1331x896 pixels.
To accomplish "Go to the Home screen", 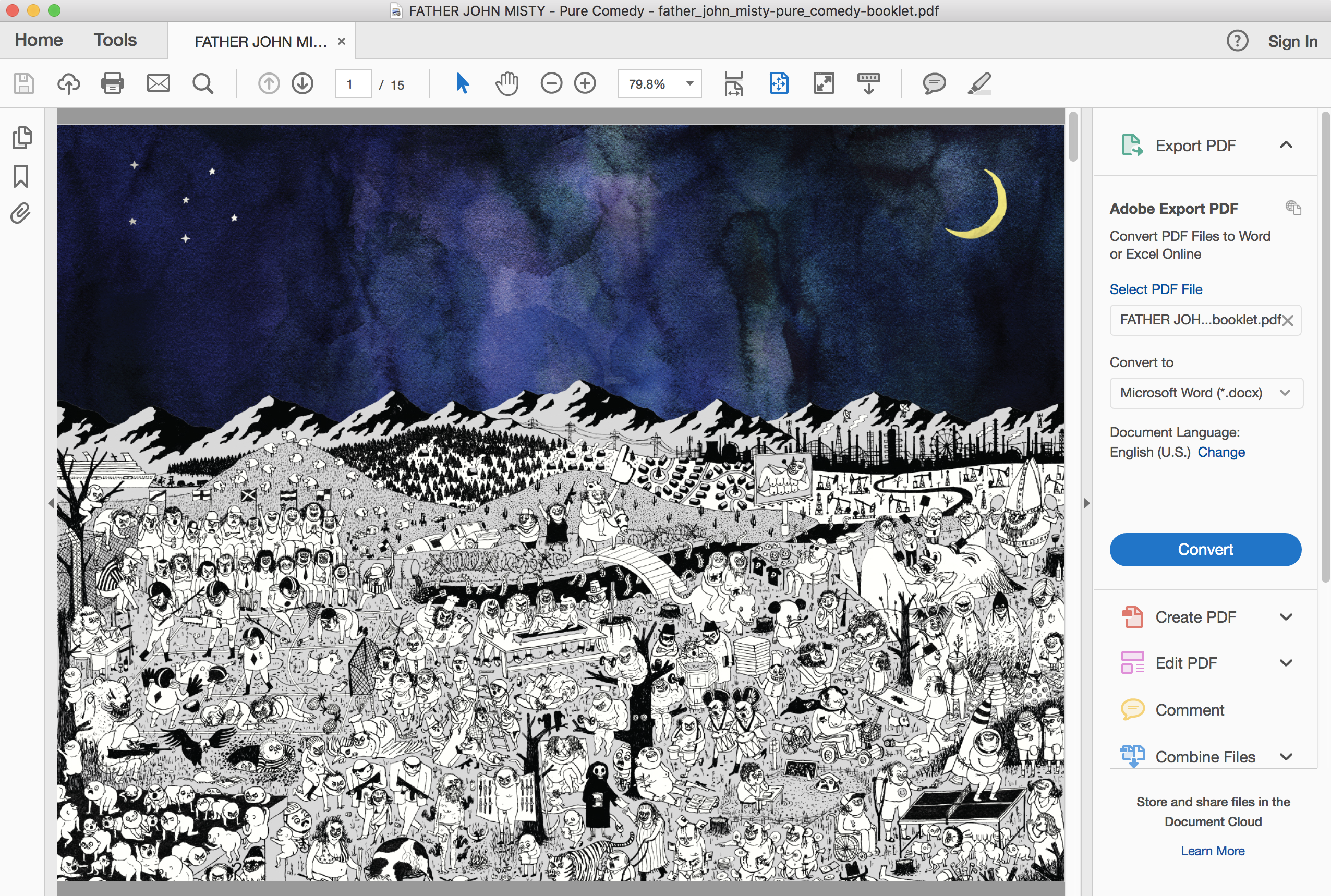I will (38, 40).
